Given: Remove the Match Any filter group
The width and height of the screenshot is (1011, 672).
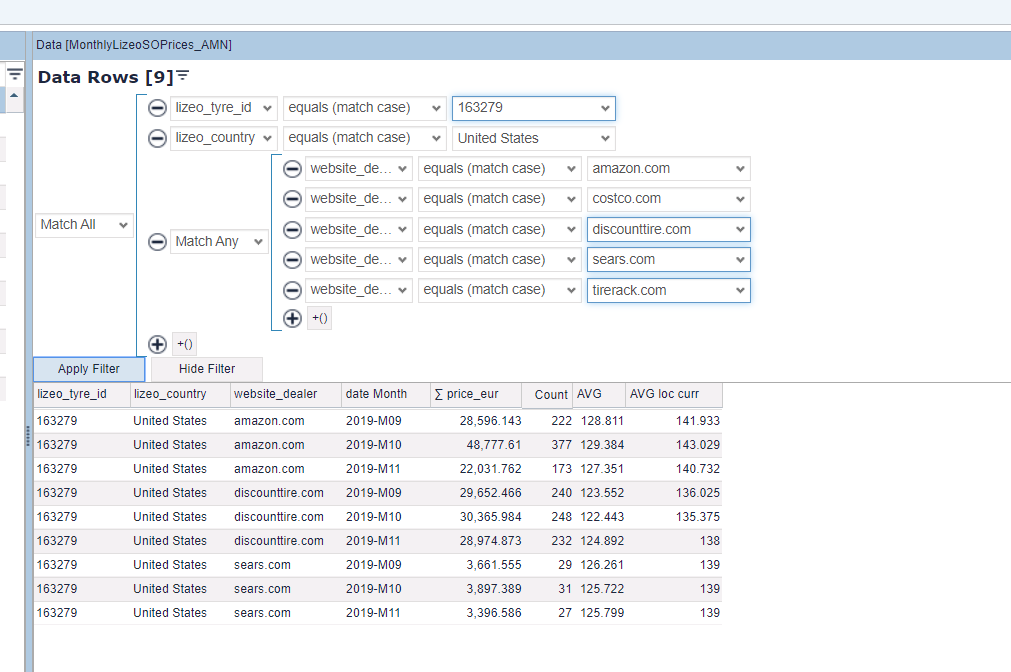Looking at the screenshot, I should (157, 242).
